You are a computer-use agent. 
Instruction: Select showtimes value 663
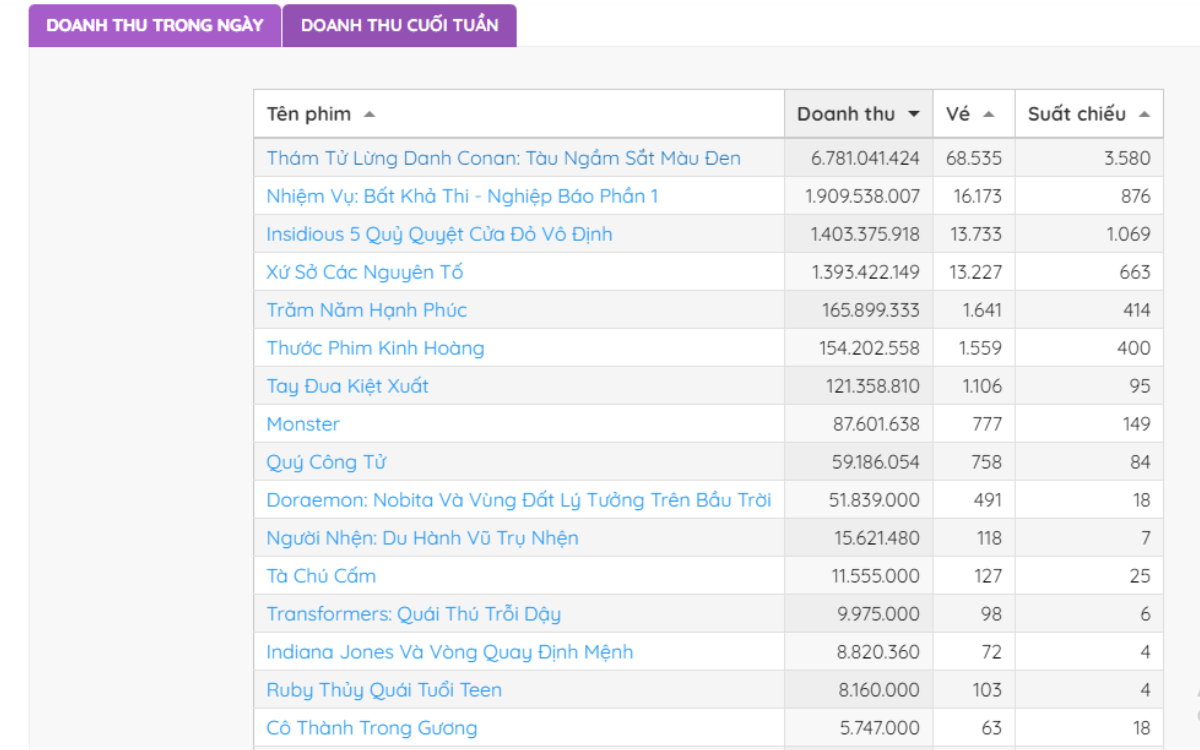tap(1136, 272)
